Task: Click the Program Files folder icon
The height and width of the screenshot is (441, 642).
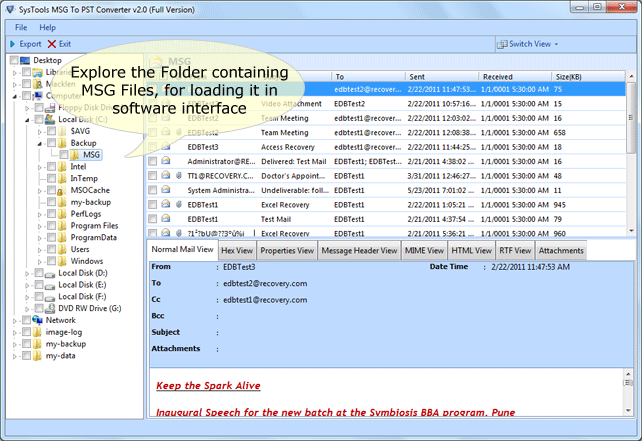Action: (62, 226)
